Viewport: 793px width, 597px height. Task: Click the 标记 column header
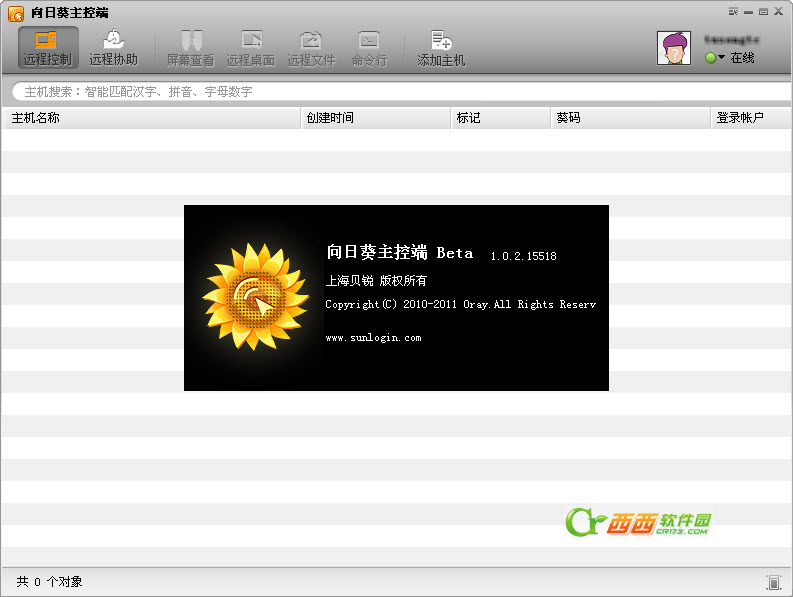click(501, 118)
